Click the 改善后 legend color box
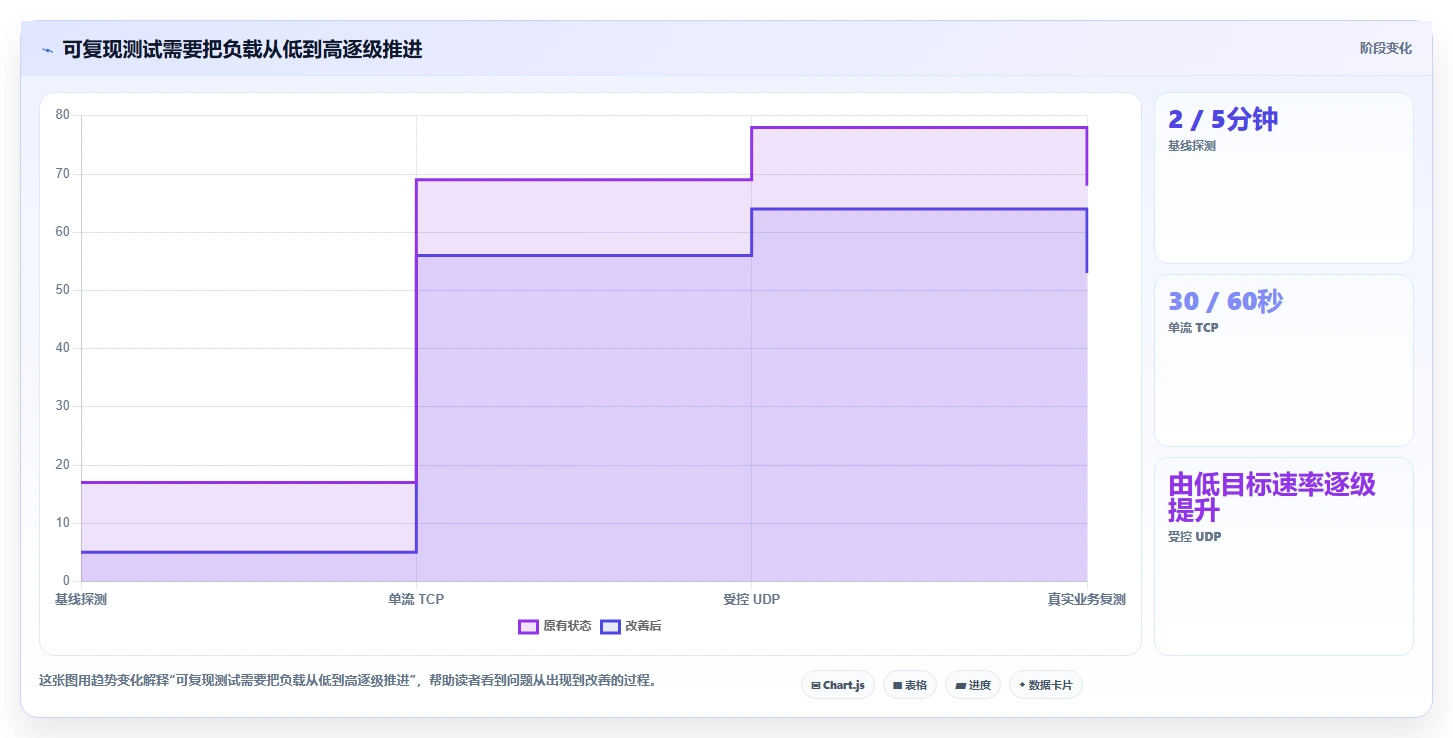 [x=610, y=627]
